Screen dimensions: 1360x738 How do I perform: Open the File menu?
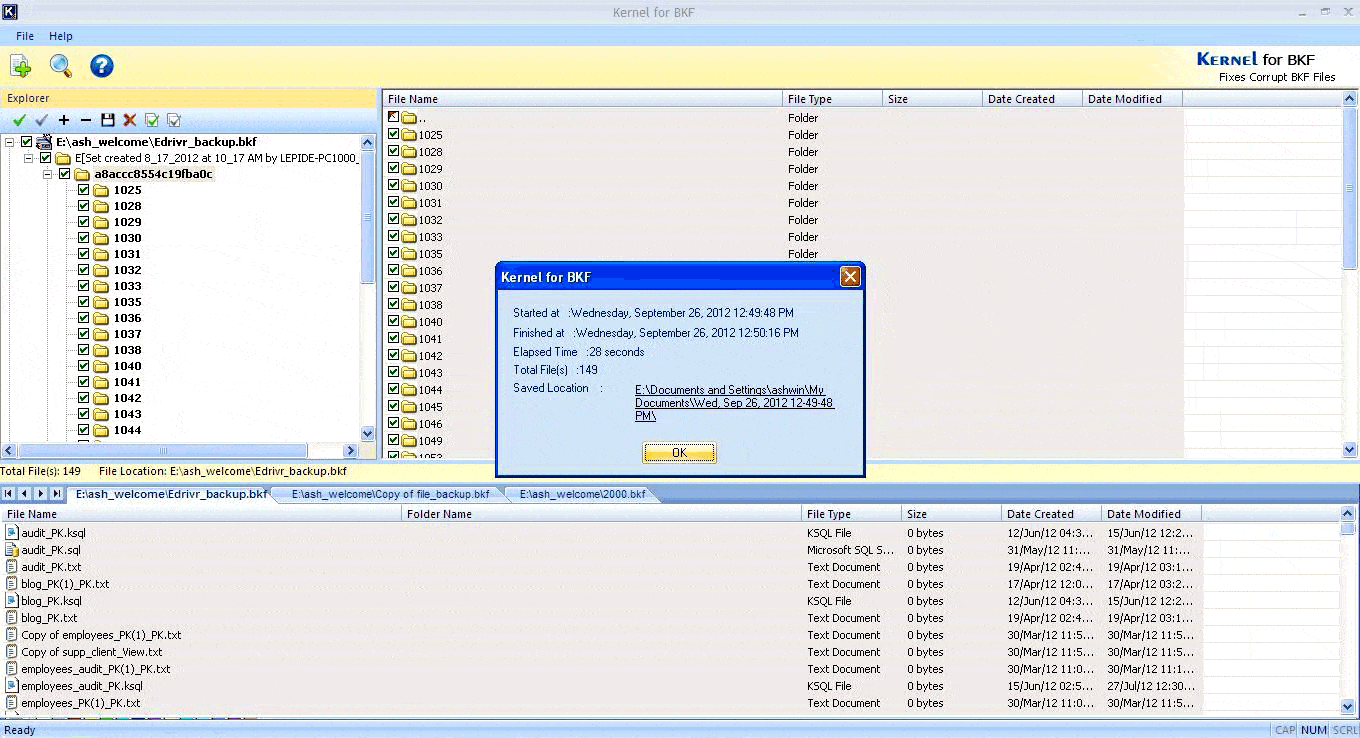tap(24, 36)
